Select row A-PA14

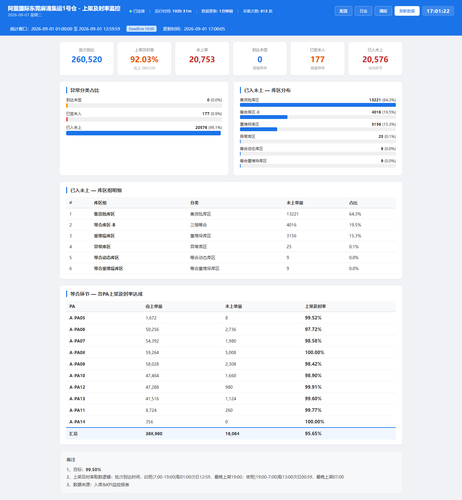231,422
